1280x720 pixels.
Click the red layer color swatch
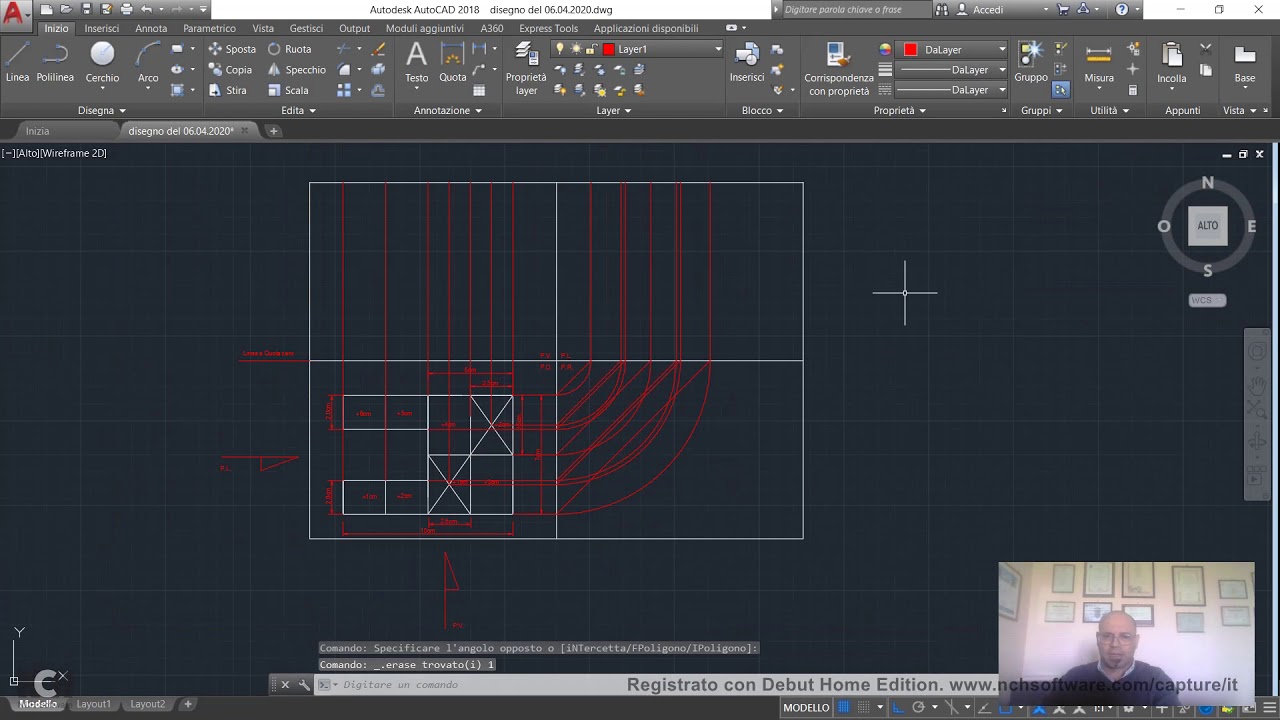(608, 49)
